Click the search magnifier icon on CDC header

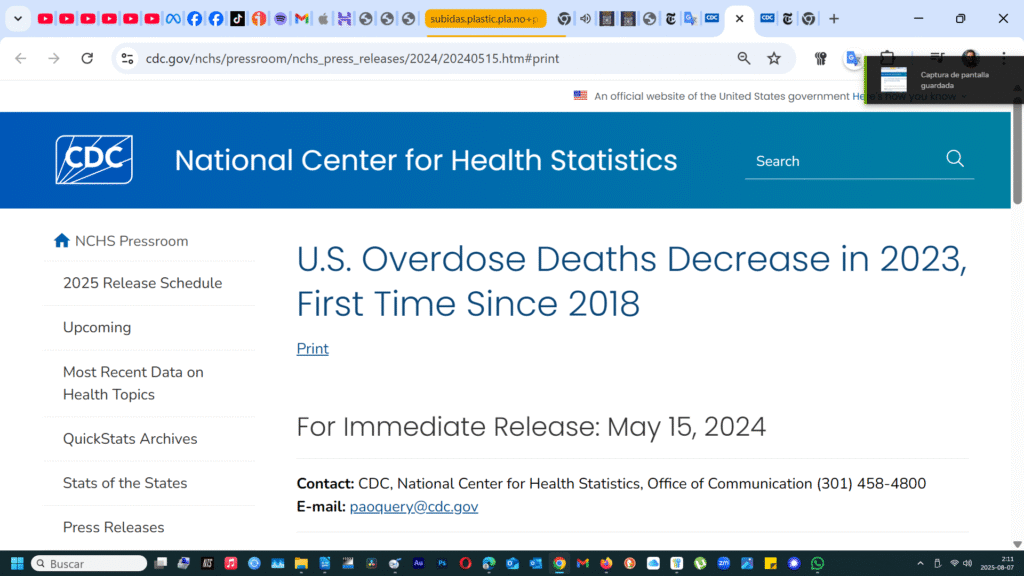click(954, 159)
